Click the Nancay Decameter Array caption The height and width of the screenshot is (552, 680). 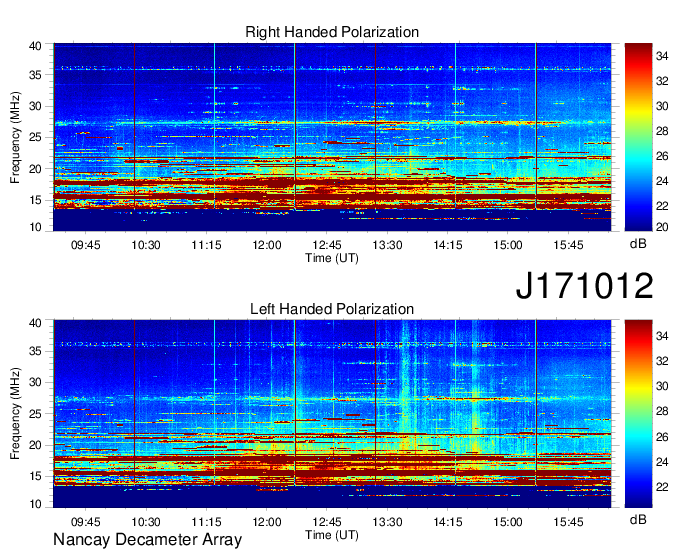click(x=147, y=540)
